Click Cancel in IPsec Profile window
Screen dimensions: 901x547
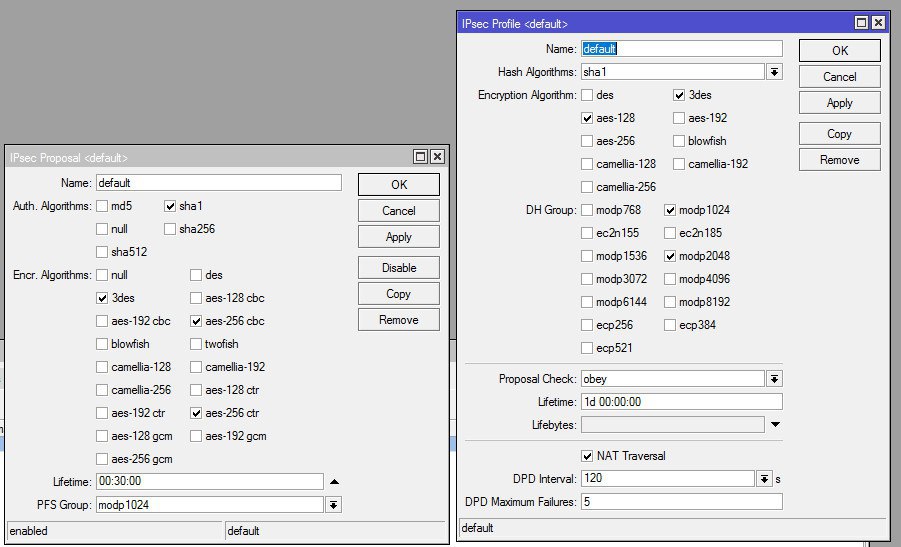[840, 76]
